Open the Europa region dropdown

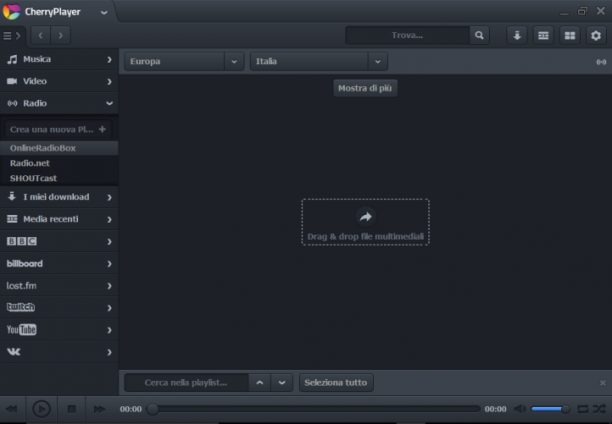pos(184,62)
